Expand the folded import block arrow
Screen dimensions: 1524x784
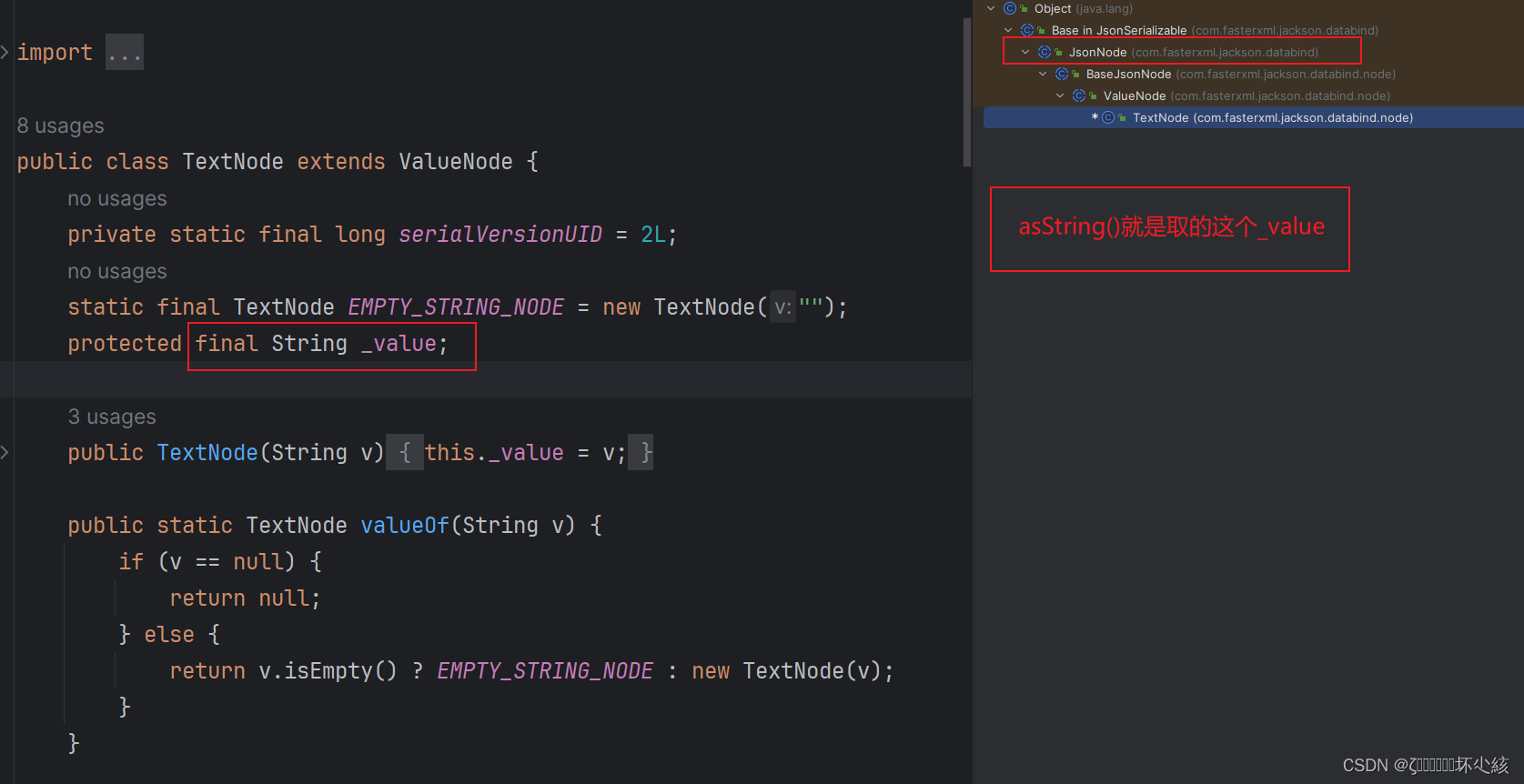5,52
